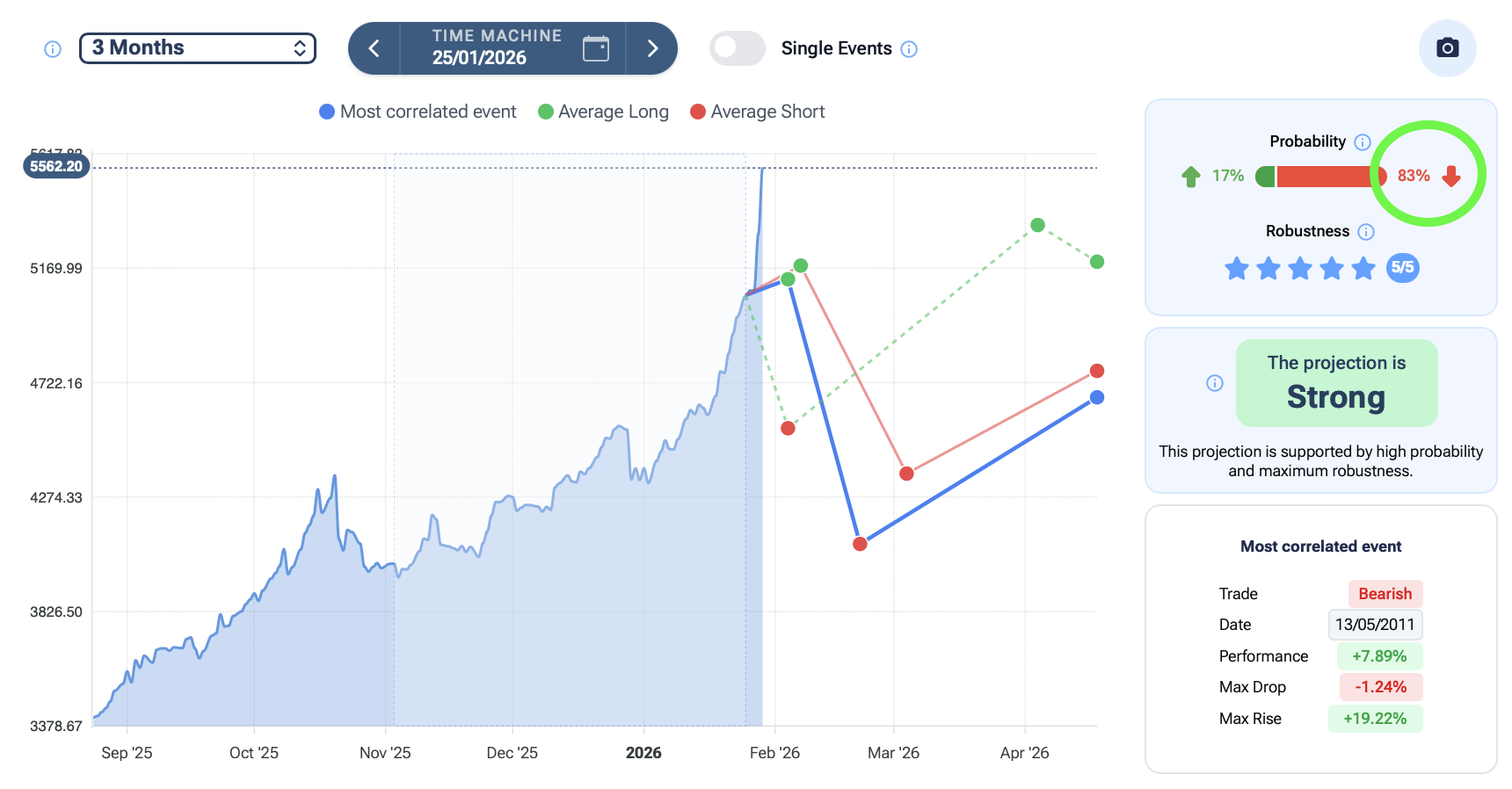Image resolution: width=1512 pixels, height=789 pixels.
Task: Click info icon left of 3 Months selector
Action: (x=53, y=49)
